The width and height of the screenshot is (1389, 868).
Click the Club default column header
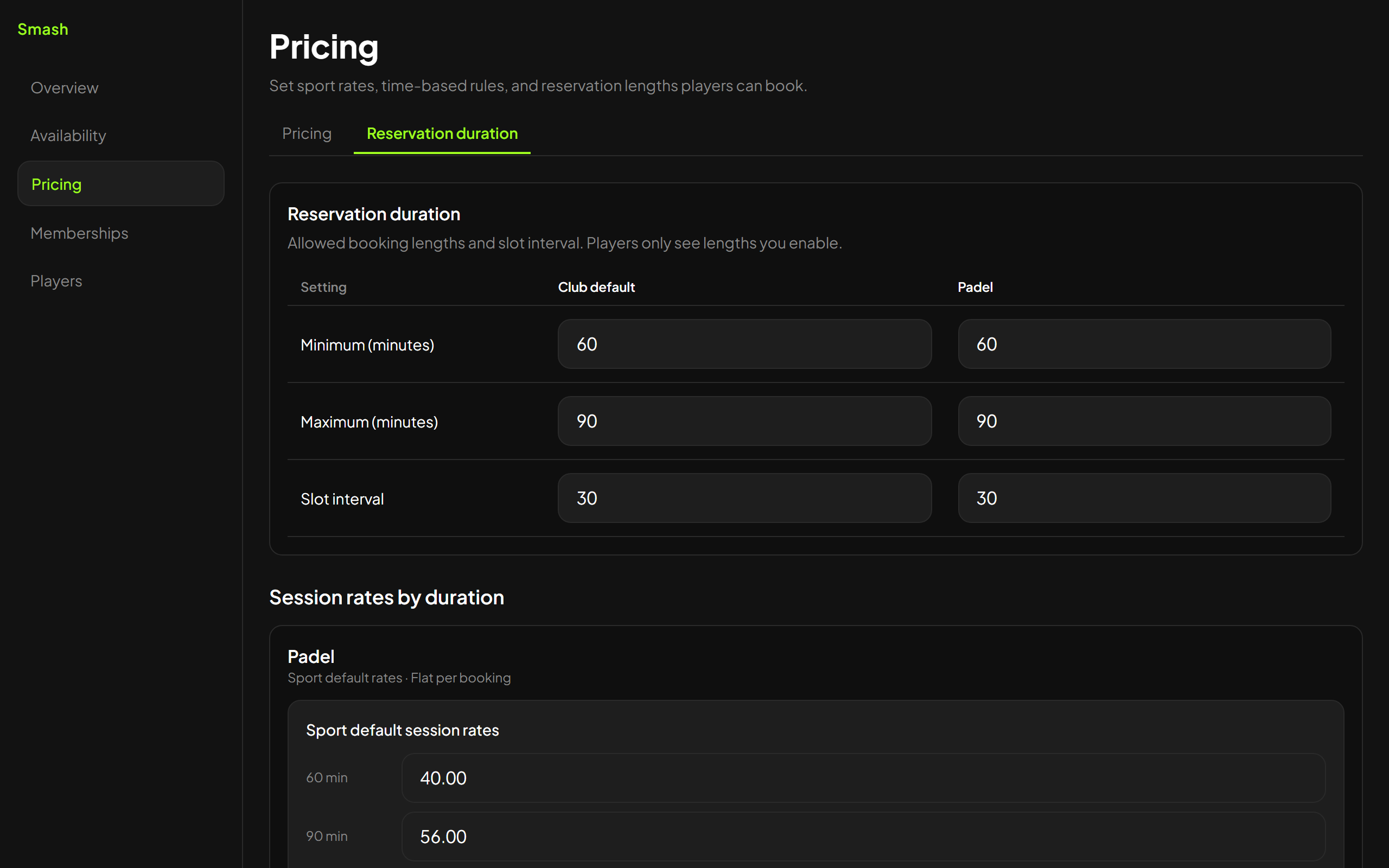(596, 287)
